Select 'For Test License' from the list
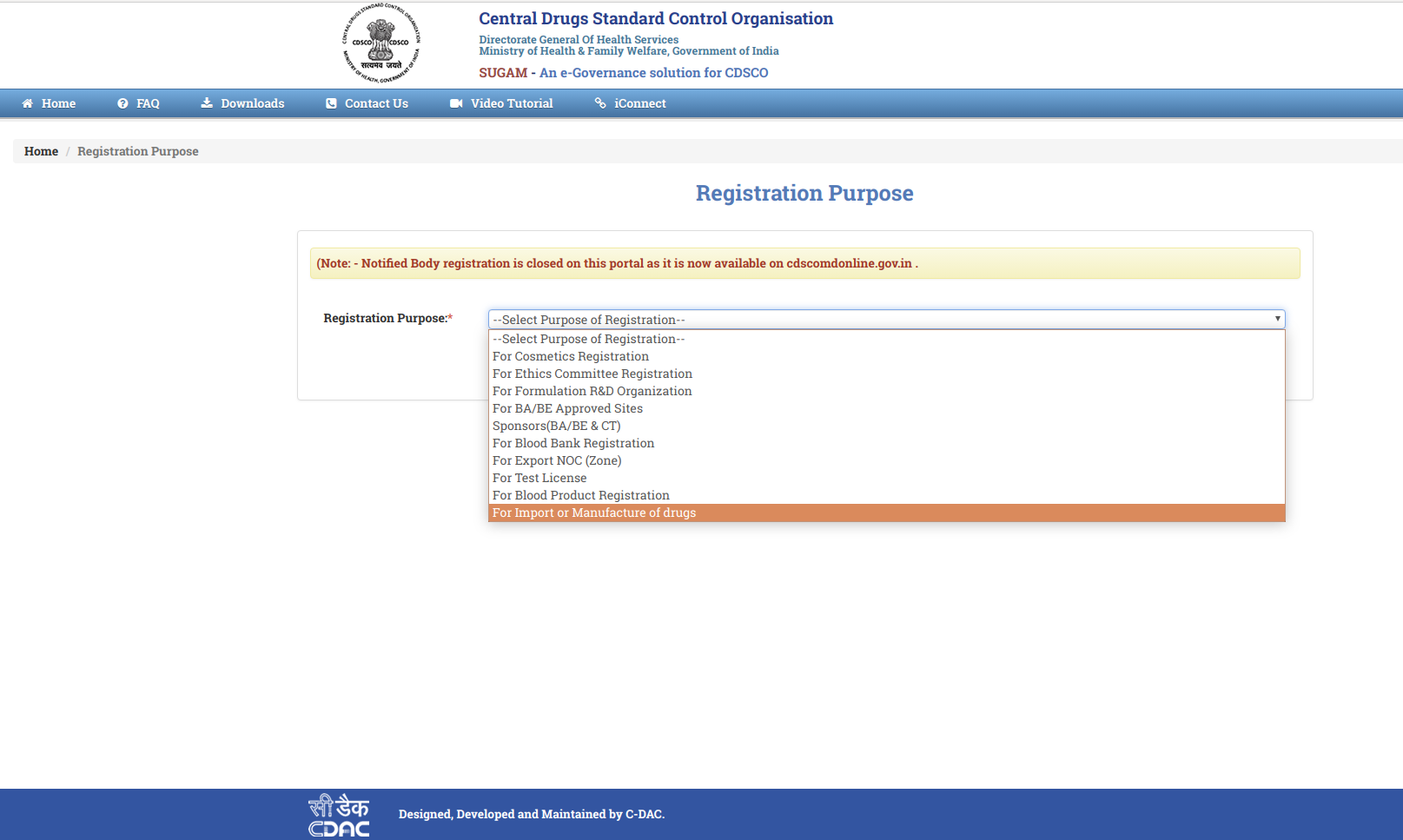The image size is (1403, 840). (x=539, y=478)
